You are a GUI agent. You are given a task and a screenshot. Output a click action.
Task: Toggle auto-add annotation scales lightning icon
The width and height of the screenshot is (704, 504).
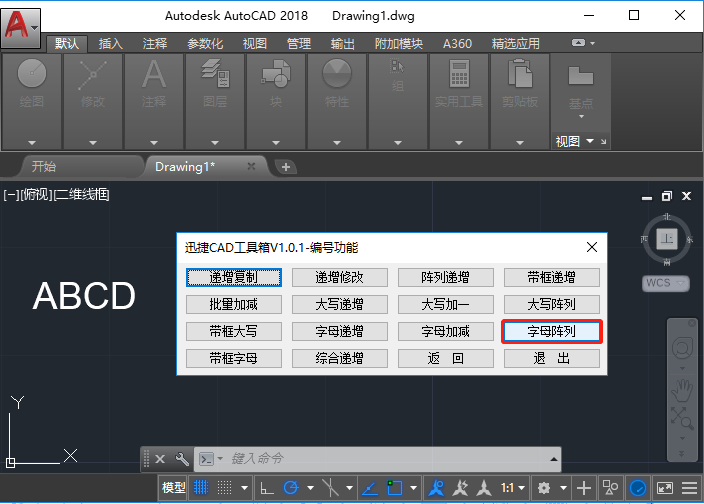click(x=460, y=488)
